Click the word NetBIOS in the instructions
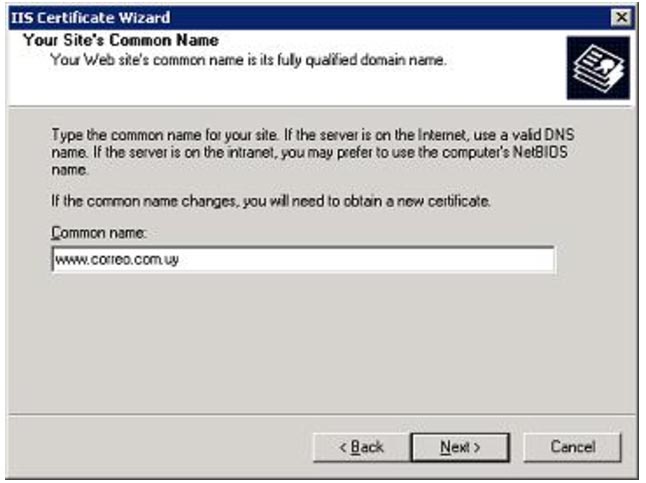 540,152
